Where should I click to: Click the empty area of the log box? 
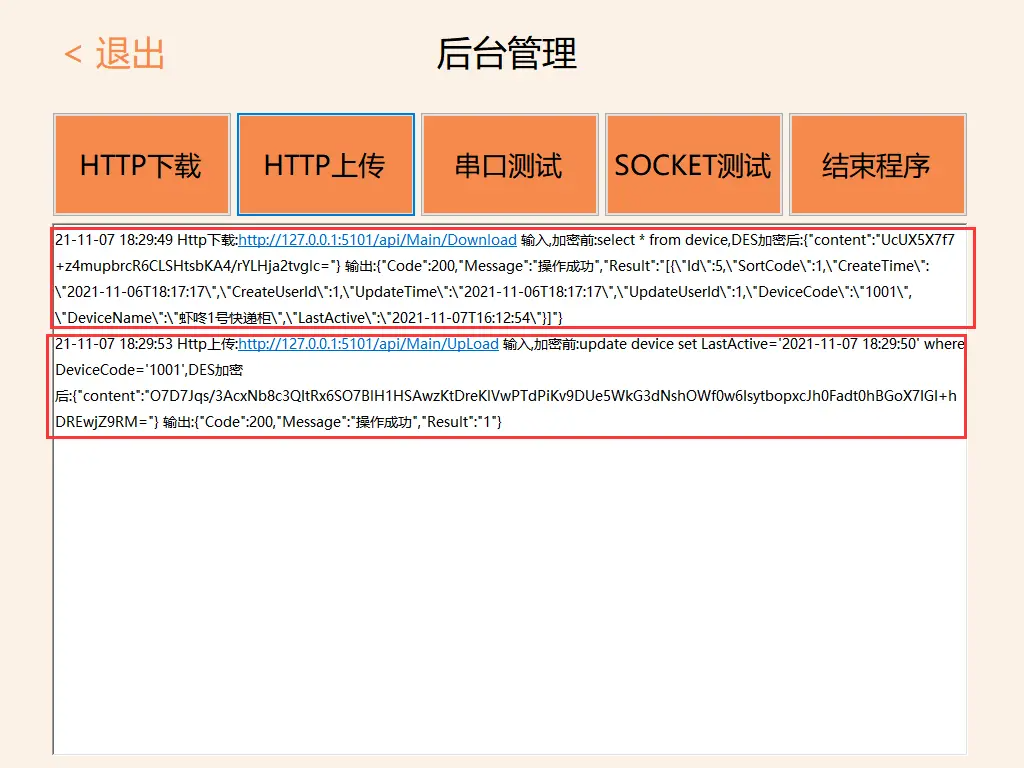(x=510, y=600)
